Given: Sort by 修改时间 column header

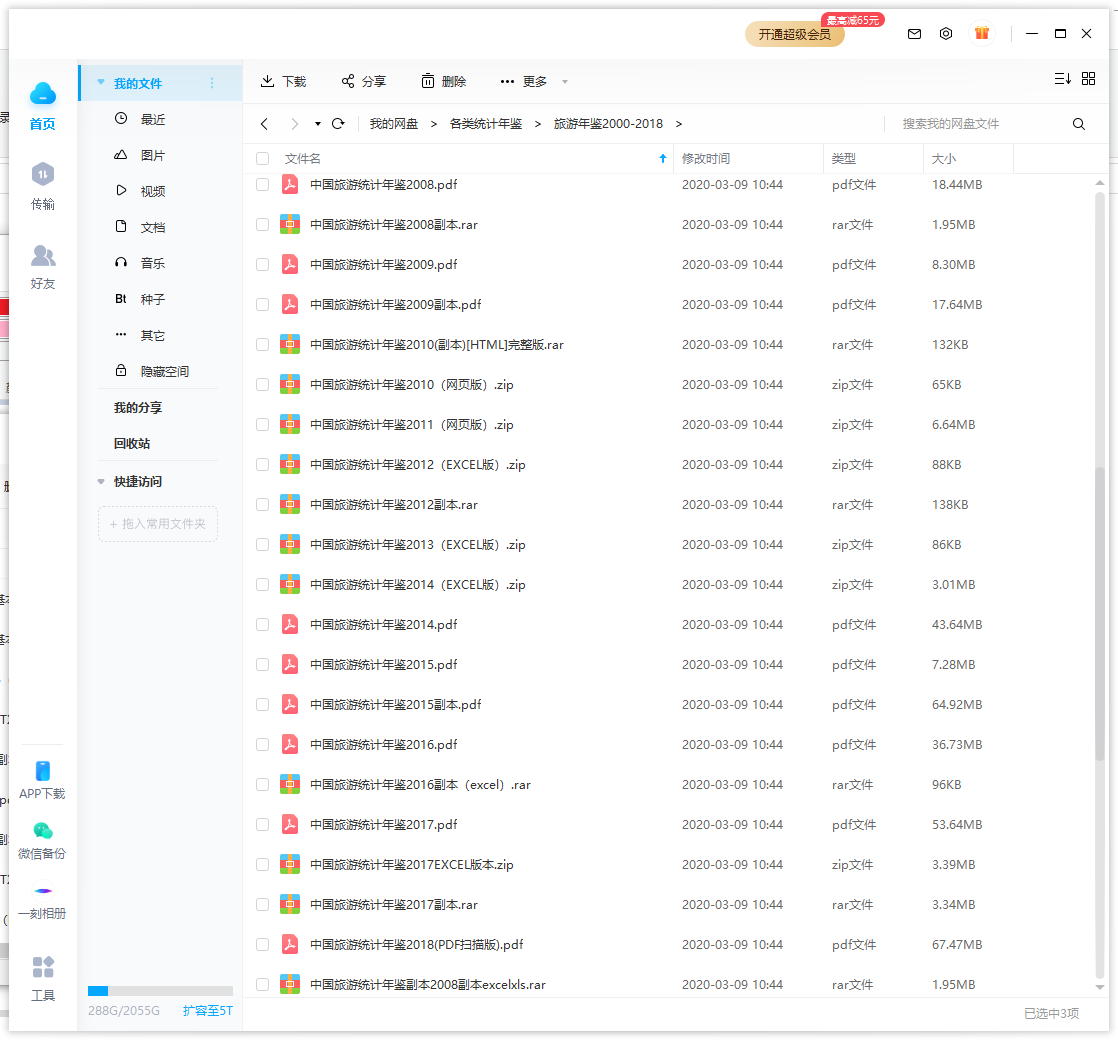Looking at the screenshot, I should pos(706,158).
